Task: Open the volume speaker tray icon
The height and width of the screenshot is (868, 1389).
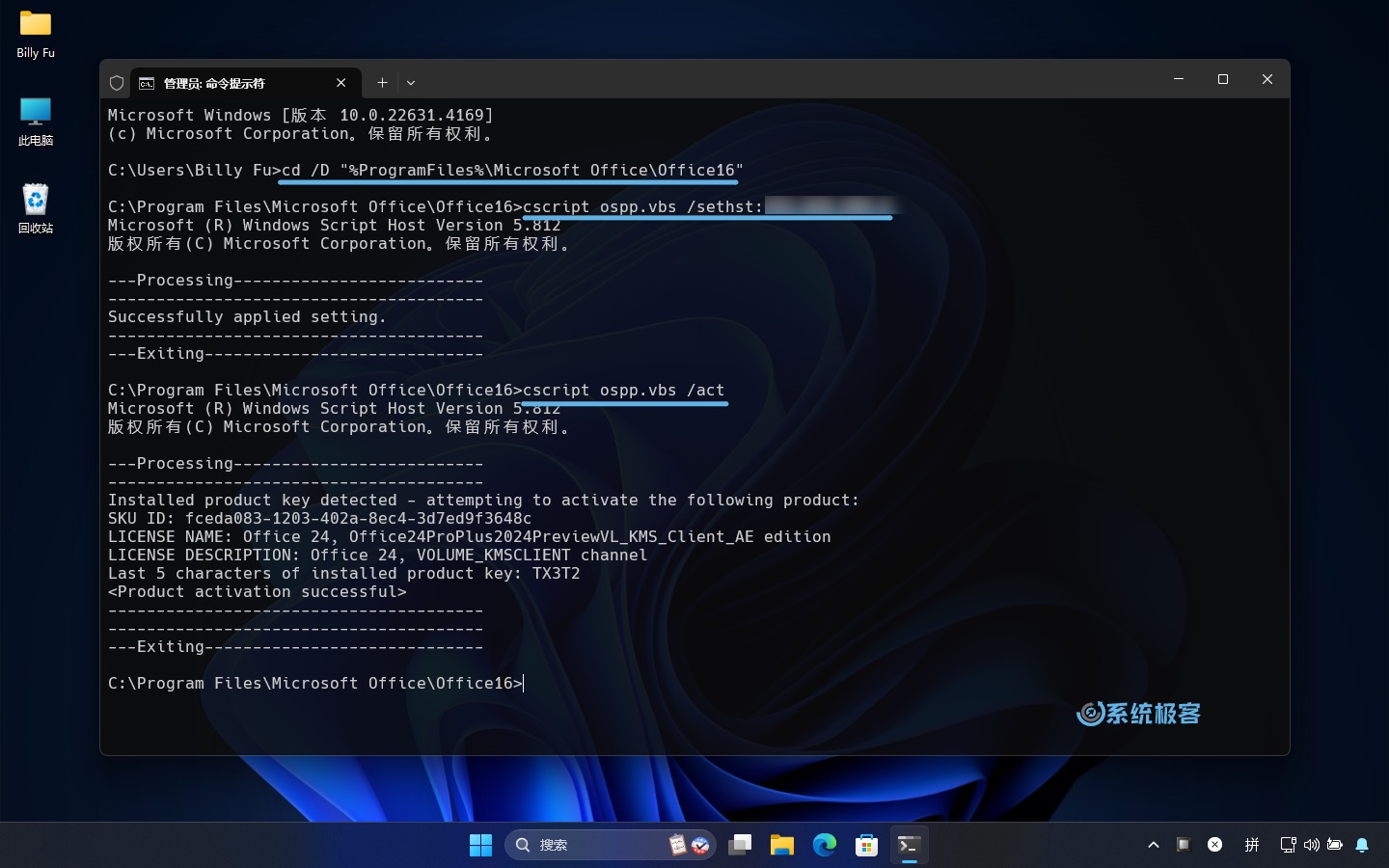Action: point(1312,845)
